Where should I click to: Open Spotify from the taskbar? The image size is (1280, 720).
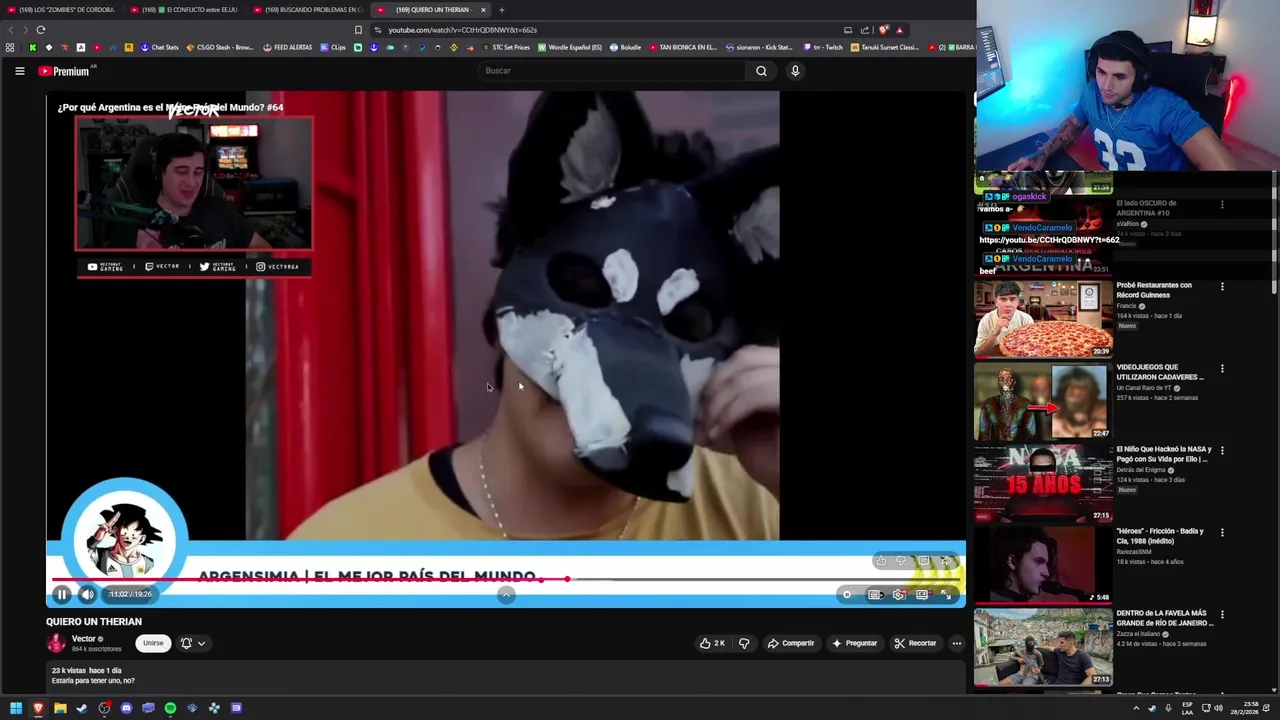[170, 708]
